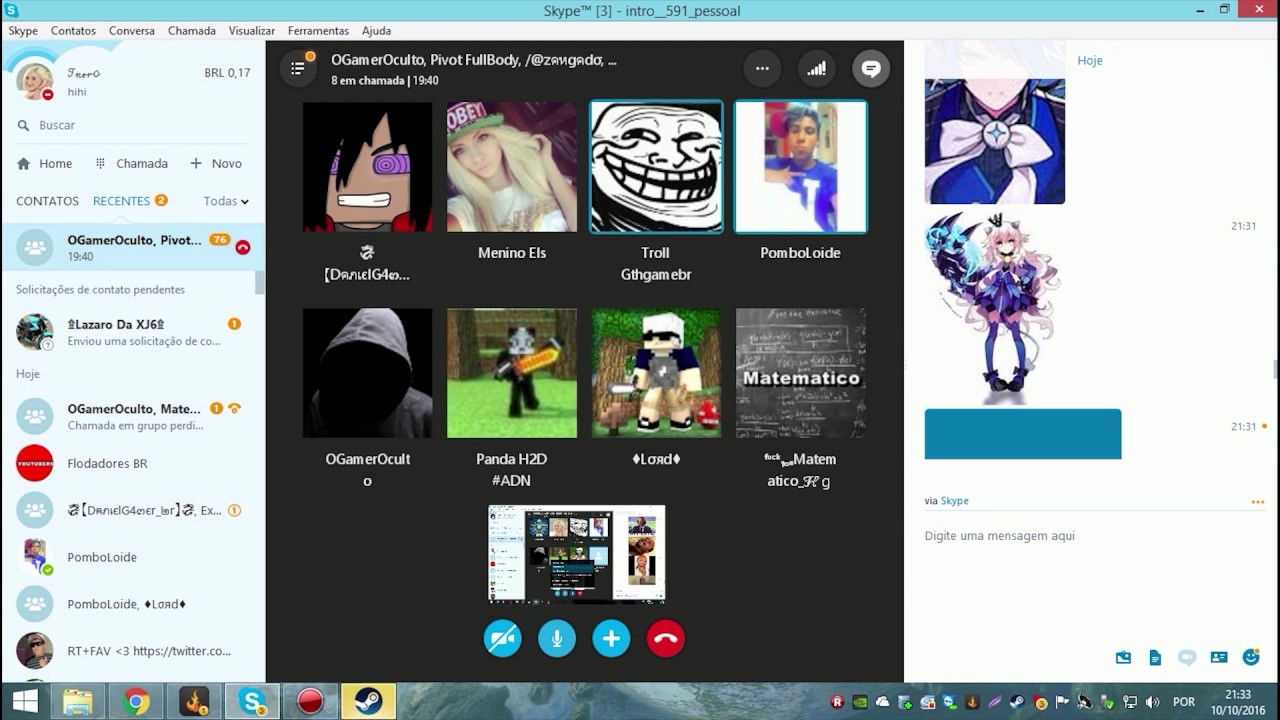Send a video message icon in chat toolbar

point(1187,657)
